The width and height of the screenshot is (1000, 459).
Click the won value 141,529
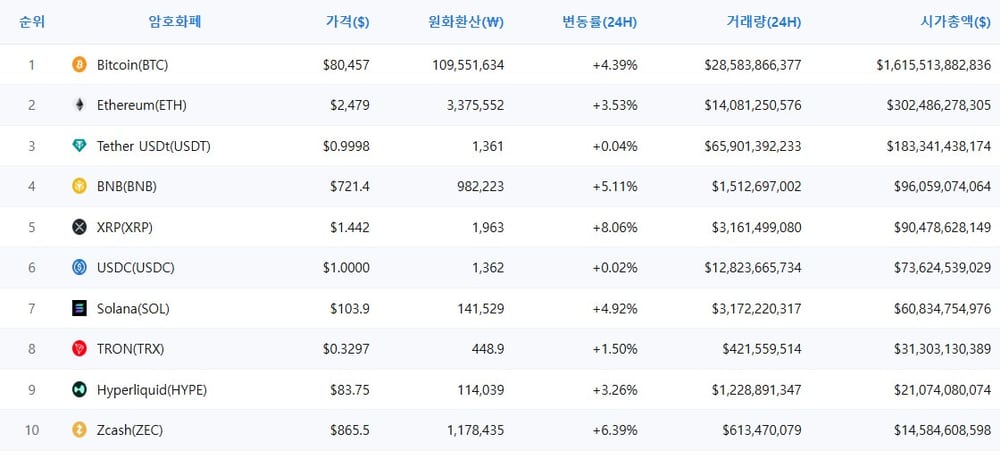[x=481, y=309]
